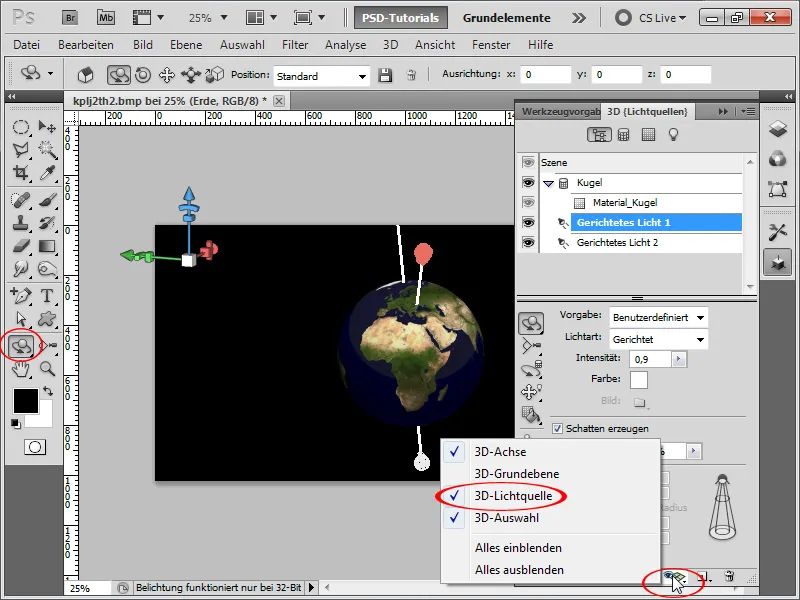Select the Gradient tool

point(47,246)
